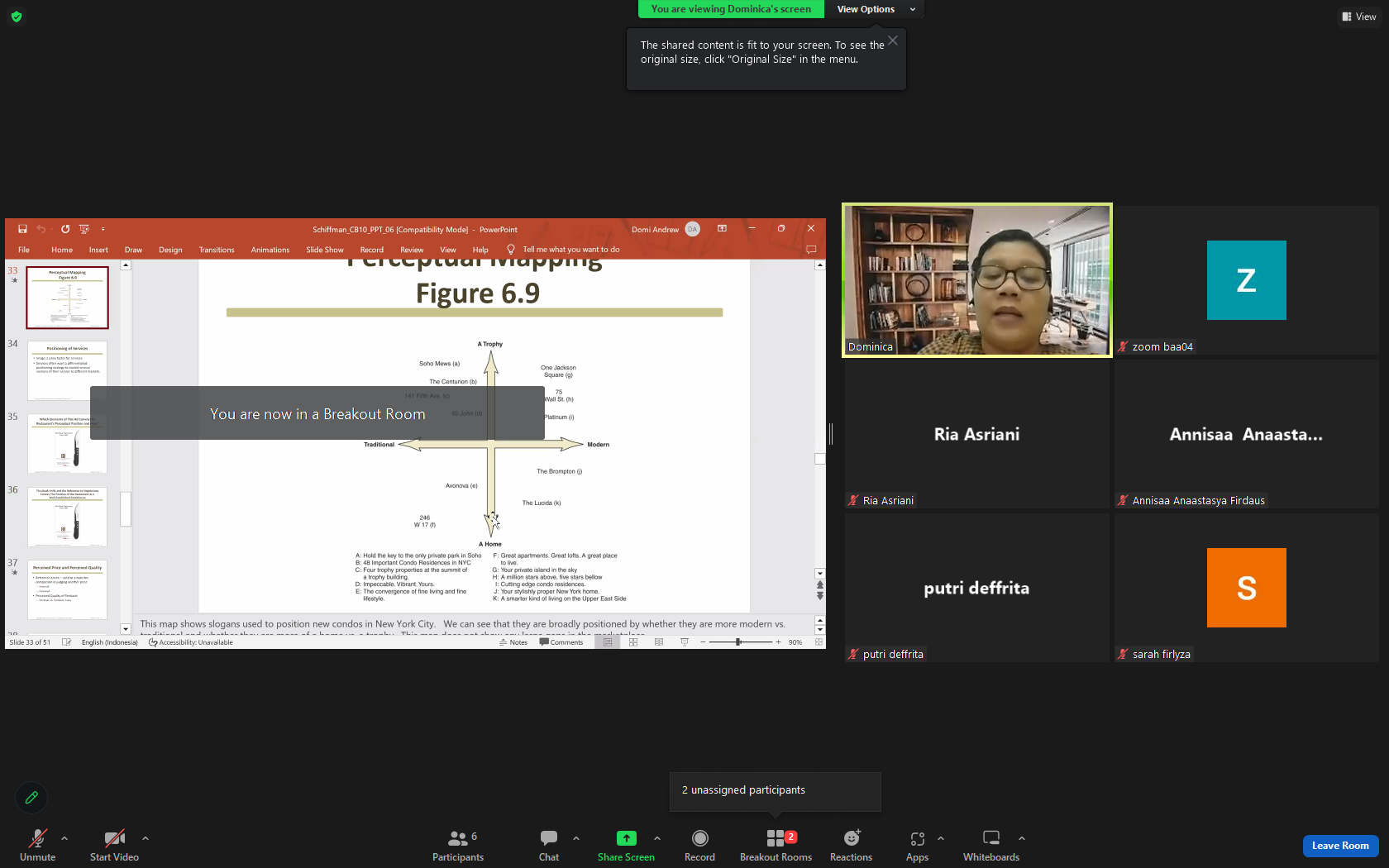Fit slide to current window icon
Screen dimensions: 1389x868
coord(819,642)
